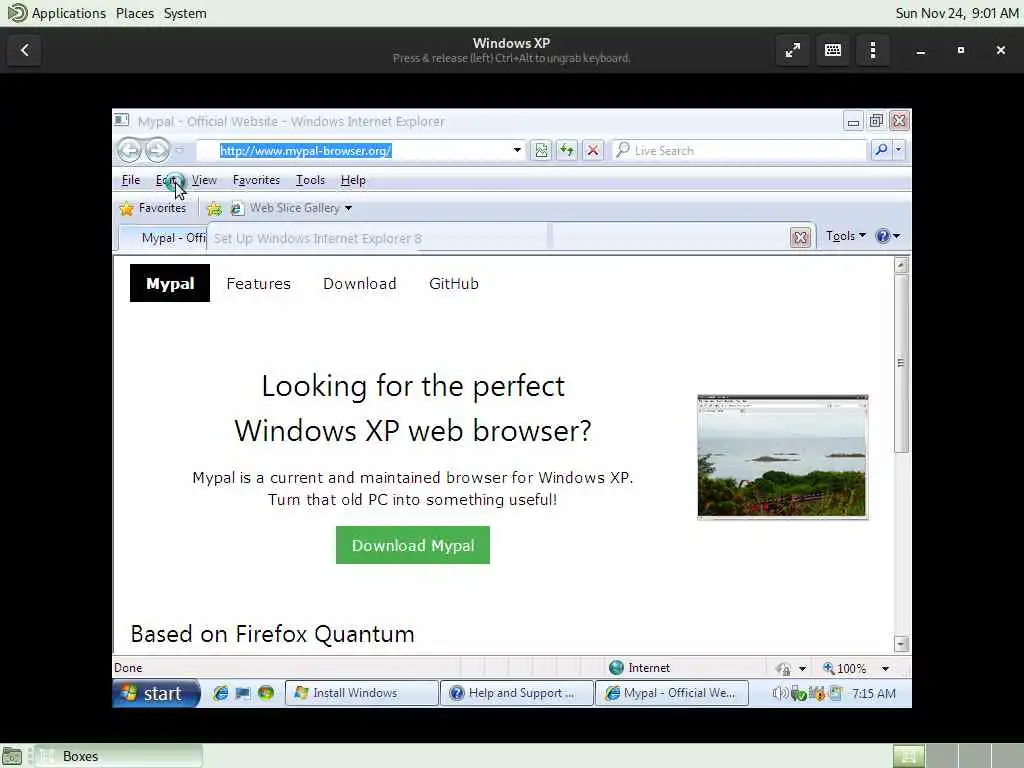Click the Windows Media Player quick launch icon
The width and height of the screenshot is (1024, 768).
[x=266, y=693]
